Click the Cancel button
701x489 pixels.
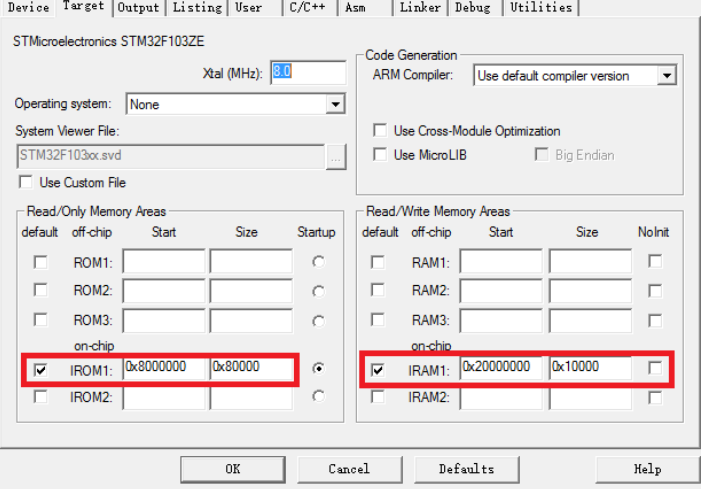[349, 469]
